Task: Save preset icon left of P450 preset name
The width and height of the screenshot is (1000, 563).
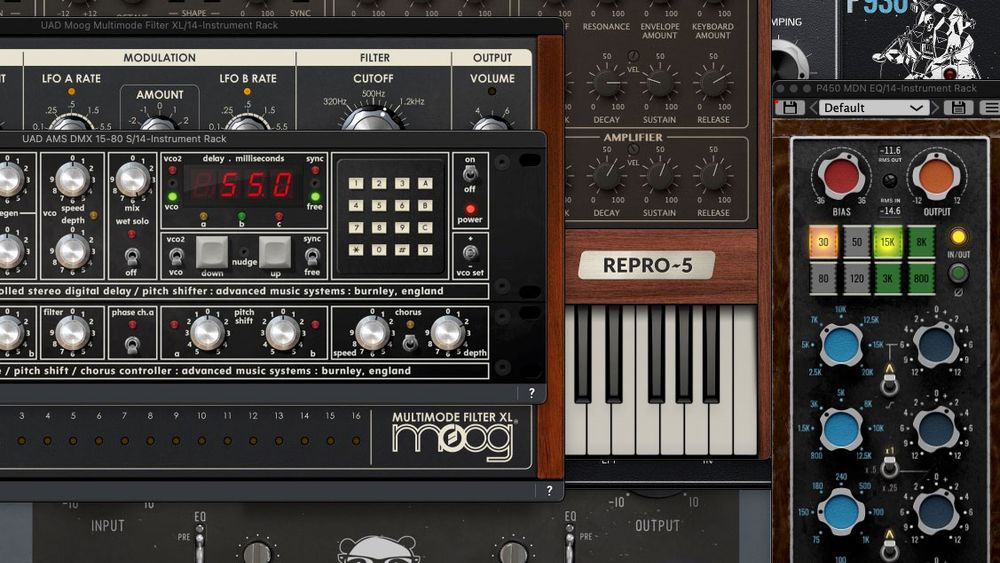Action: point(790,108)
